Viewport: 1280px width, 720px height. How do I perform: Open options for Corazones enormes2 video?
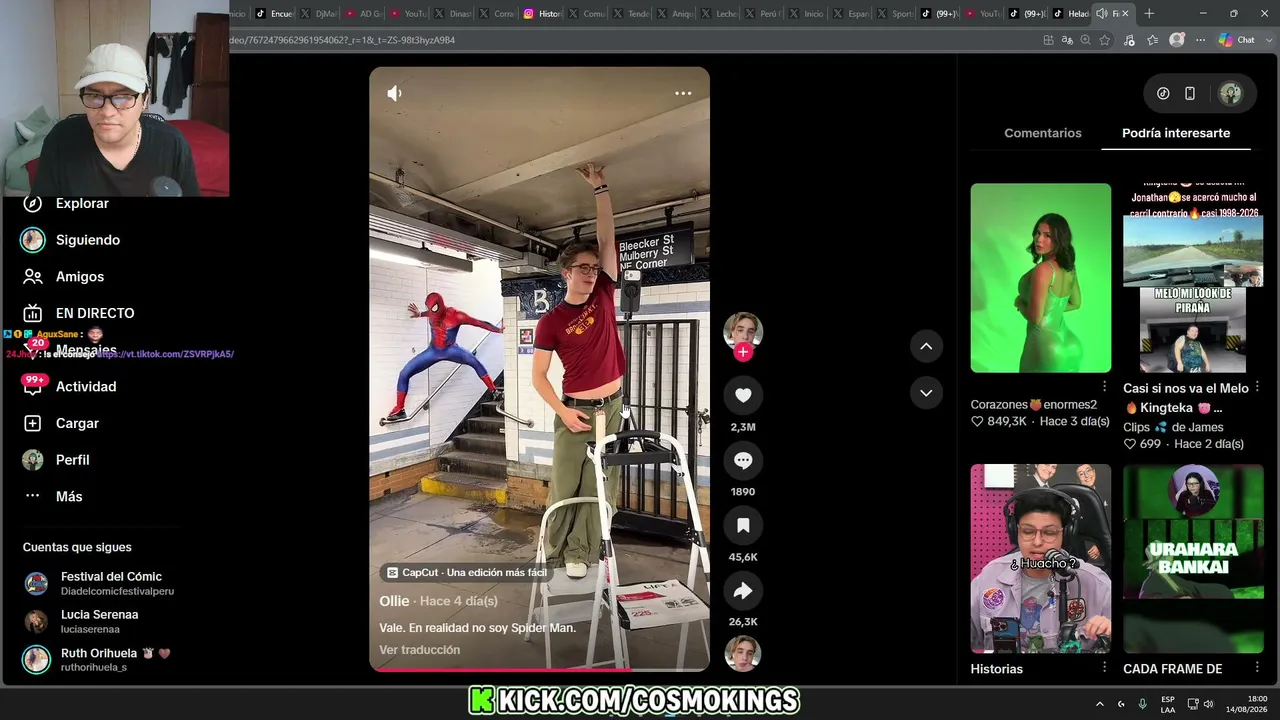coord(1105,386)
